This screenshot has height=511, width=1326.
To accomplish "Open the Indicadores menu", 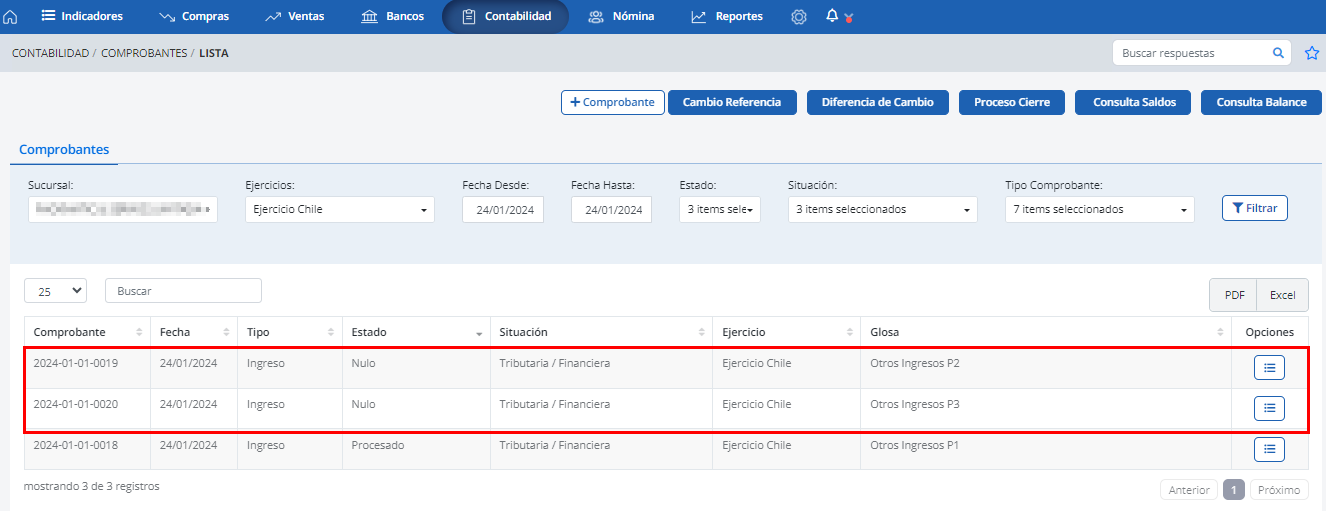I will [82, 17].
